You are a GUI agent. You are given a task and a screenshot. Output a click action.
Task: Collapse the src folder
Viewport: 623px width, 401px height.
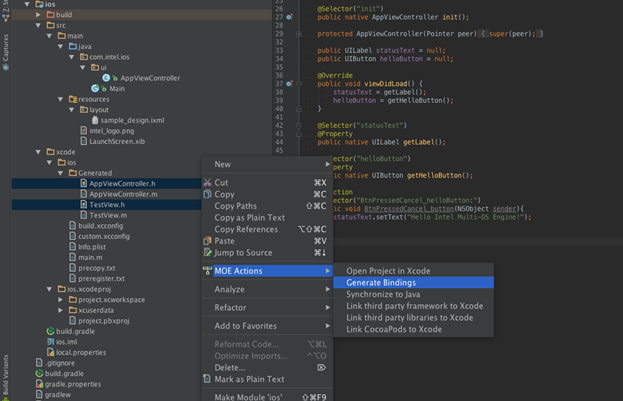coord(38,25)
